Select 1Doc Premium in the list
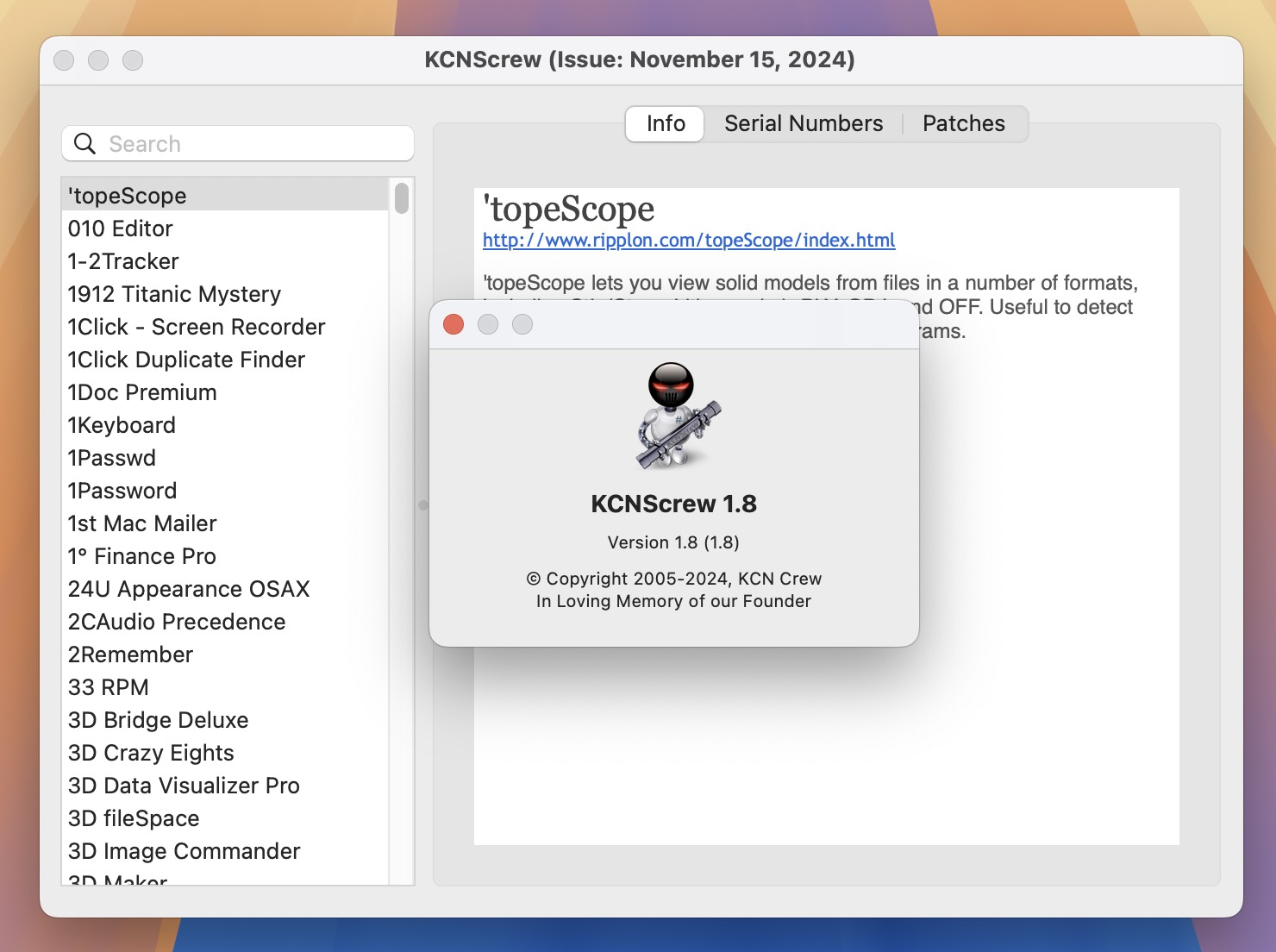The height and width of the screenshot is (952, 1276). (226, 392)
